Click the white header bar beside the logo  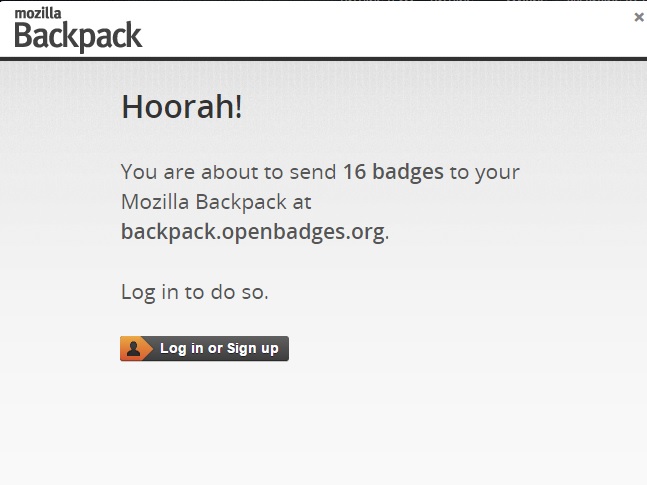pyautogui.click(x=371, y=30)
